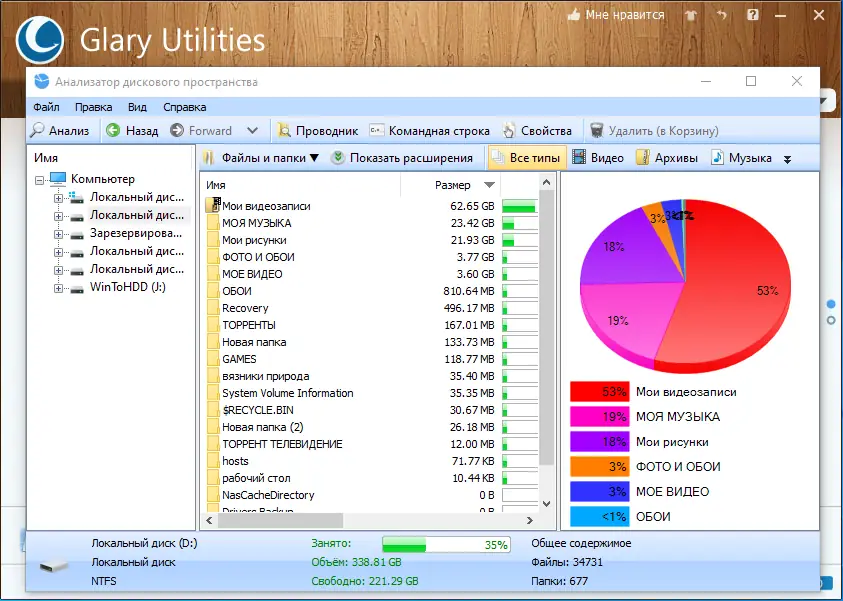Open Проводник from the toolbar
Image resolution: width=843 pixels, height=601 pixels.
tap(317, 131)
